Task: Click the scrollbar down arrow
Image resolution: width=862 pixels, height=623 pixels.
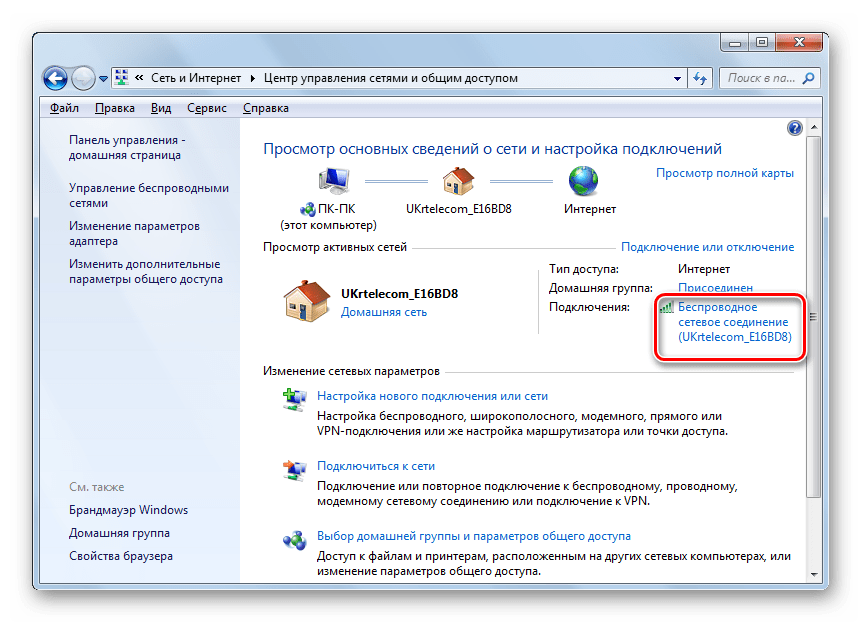Action: tap(814, 575)
